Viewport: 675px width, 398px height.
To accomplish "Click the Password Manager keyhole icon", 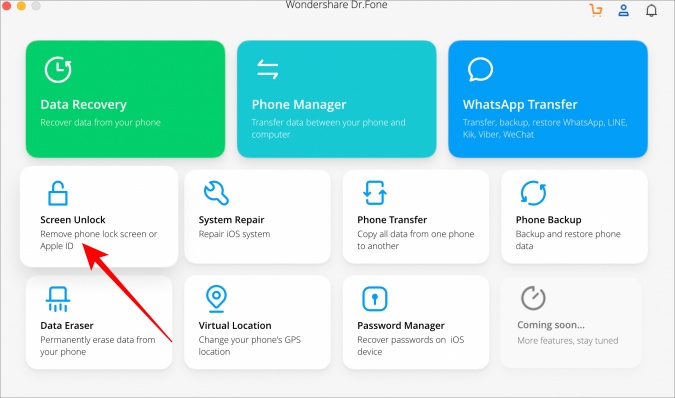I will (x=375, y=299).
